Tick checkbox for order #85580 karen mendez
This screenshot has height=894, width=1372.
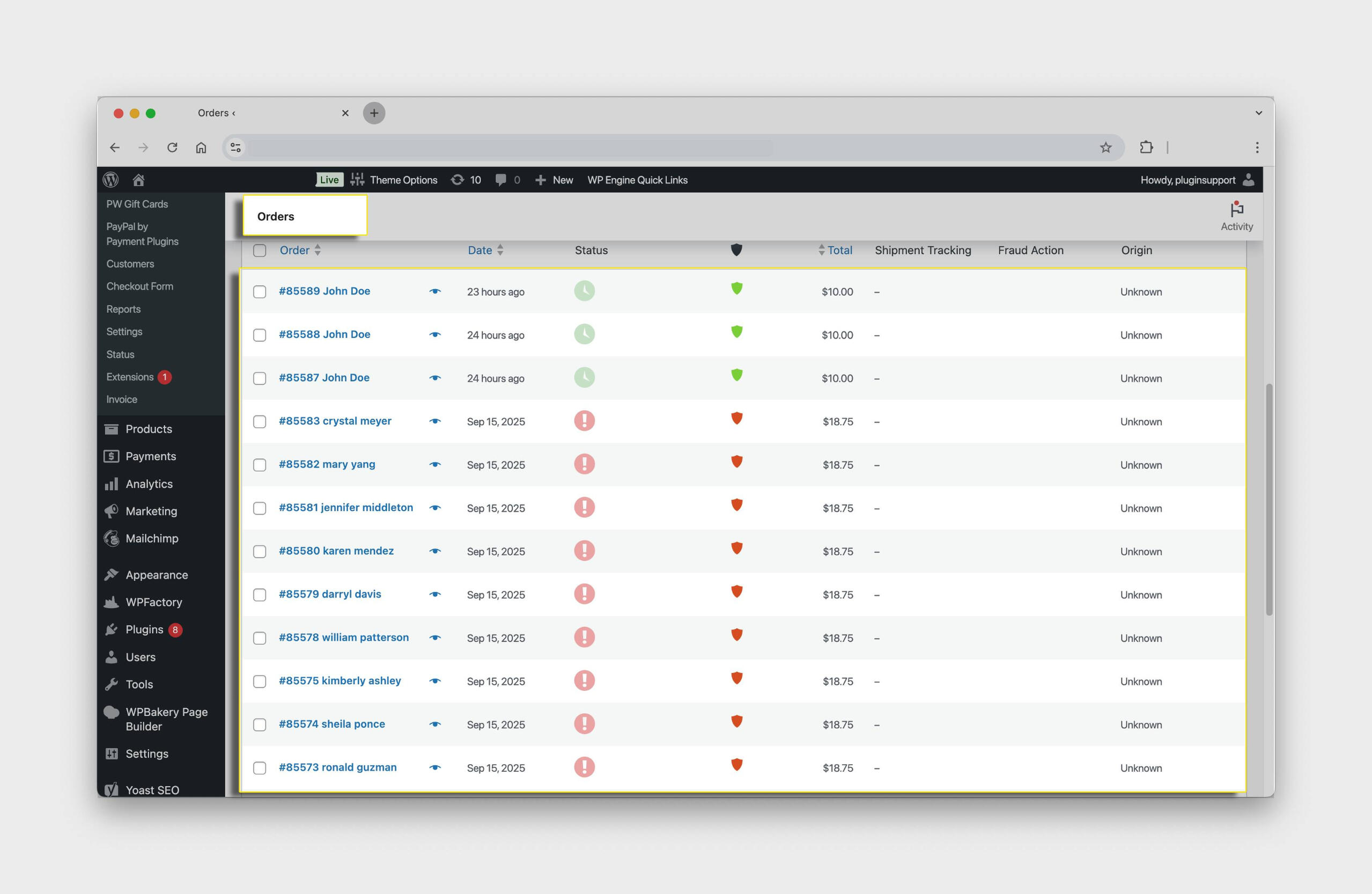point(260,552)
